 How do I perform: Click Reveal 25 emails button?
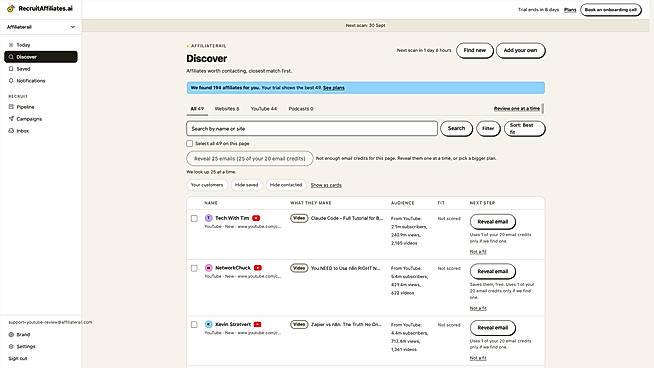pyautogui.click(x=250, y=159)
